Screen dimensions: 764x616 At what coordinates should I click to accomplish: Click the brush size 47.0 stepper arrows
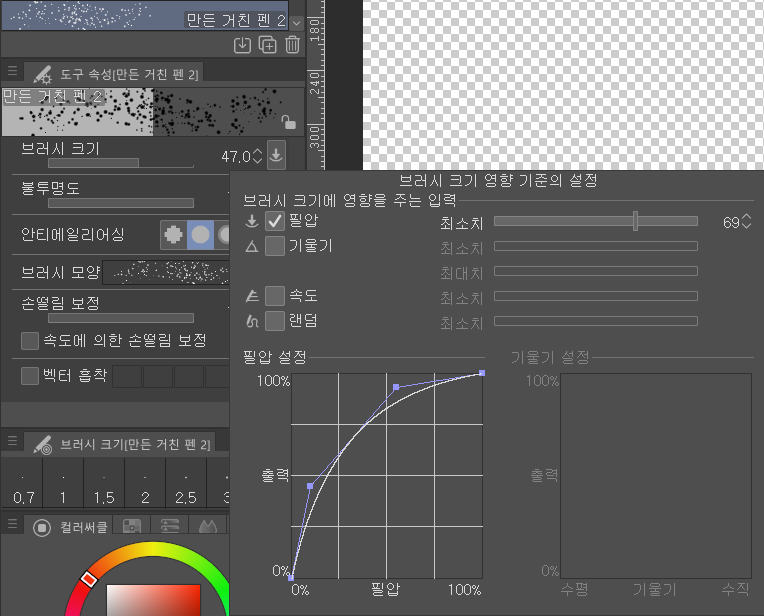[258, 156]
